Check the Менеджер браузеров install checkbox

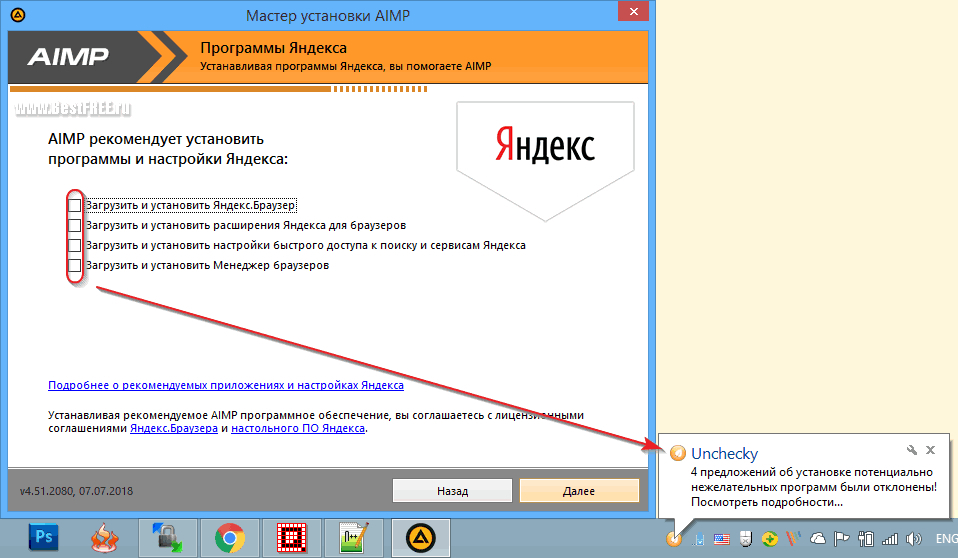click(75, 265)
